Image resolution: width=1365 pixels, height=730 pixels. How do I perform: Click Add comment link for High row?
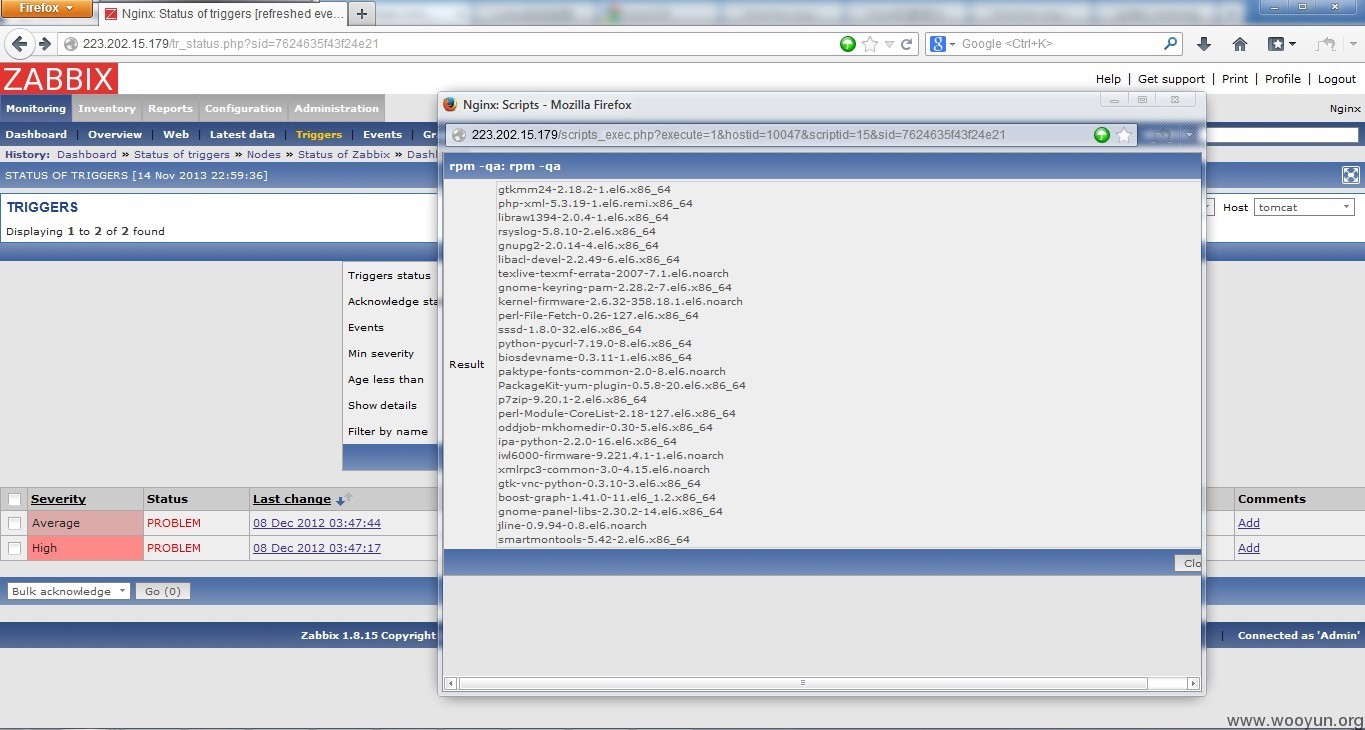coord(1249,548)
